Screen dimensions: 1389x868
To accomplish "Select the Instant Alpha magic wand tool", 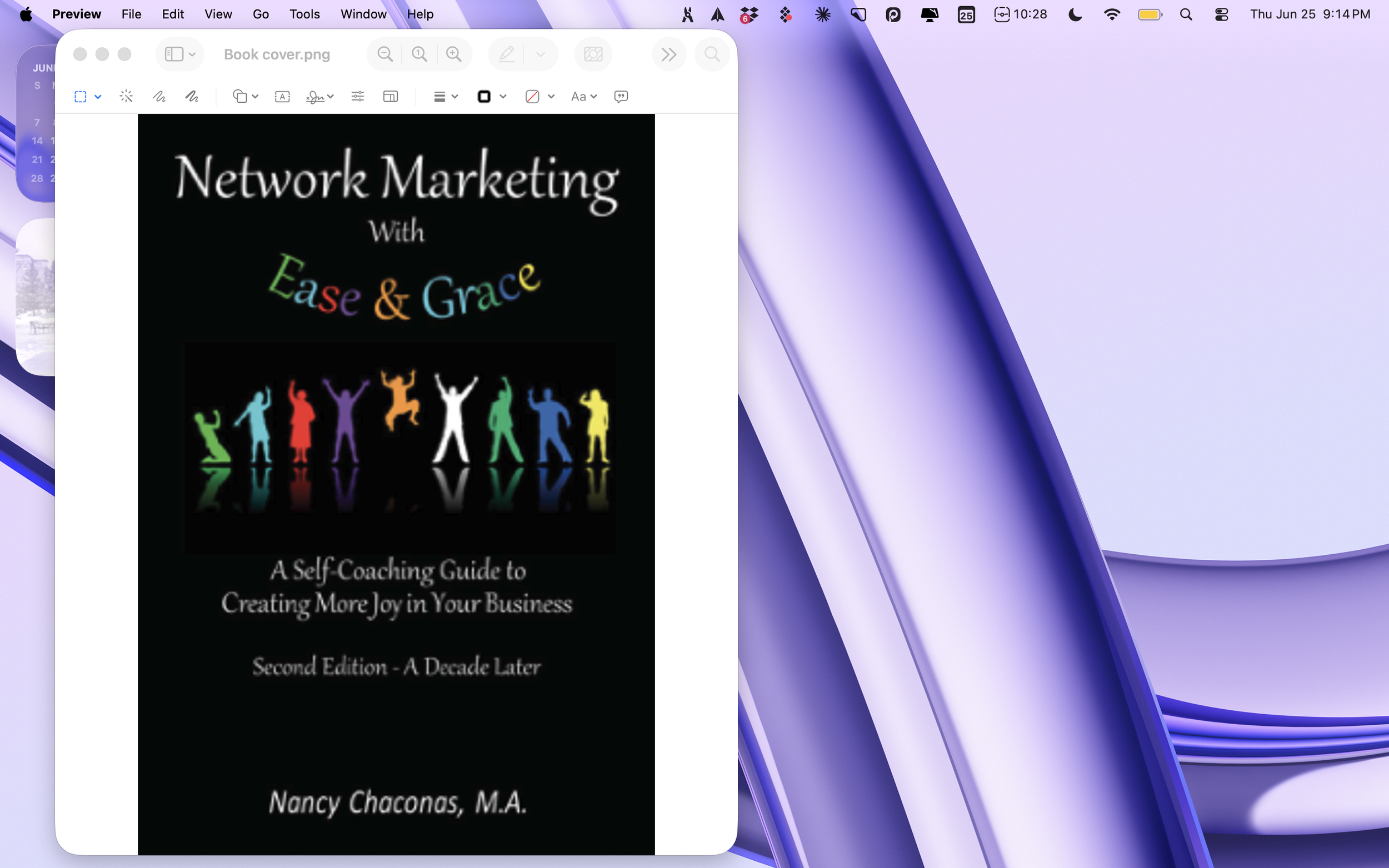I will pyautogui.click(x=126, y=97).
